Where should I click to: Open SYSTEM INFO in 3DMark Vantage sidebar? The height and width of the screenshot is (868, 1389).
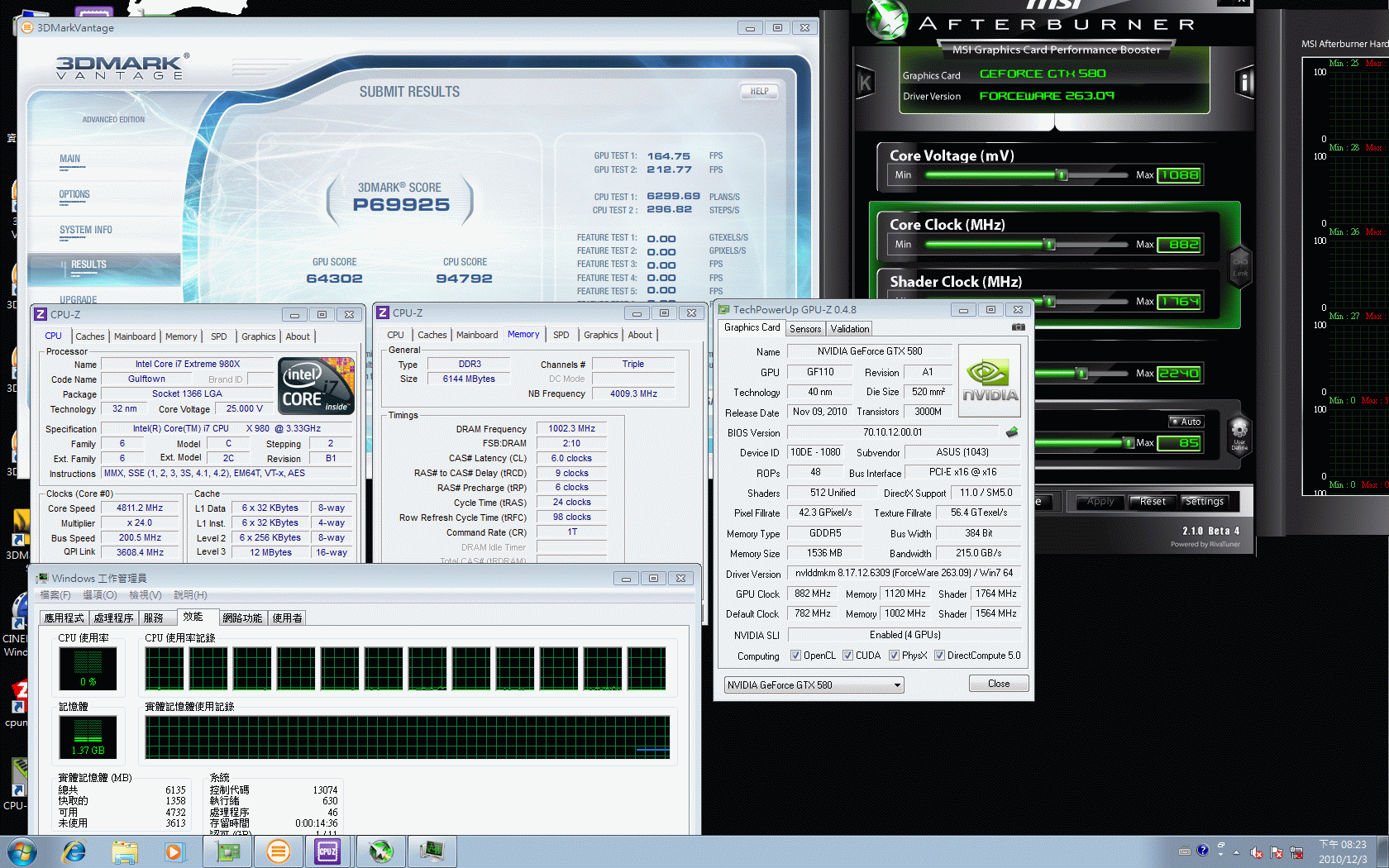(x=86, y=231)
